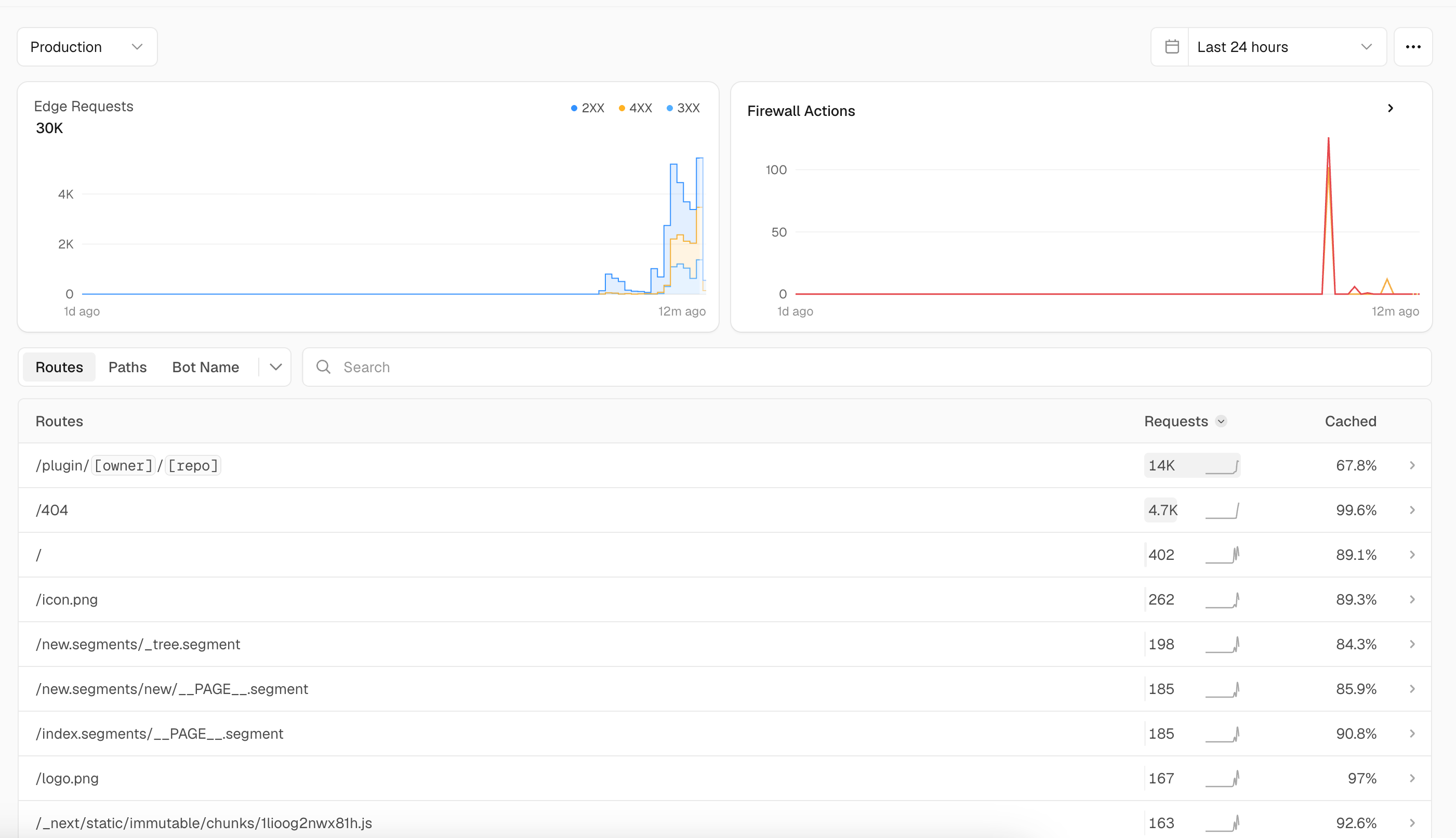1456x838 pixels.
Task: Click the tallest blue bar in Edge Requests chart
Action: pyautogui.click(x=699, y=226)
